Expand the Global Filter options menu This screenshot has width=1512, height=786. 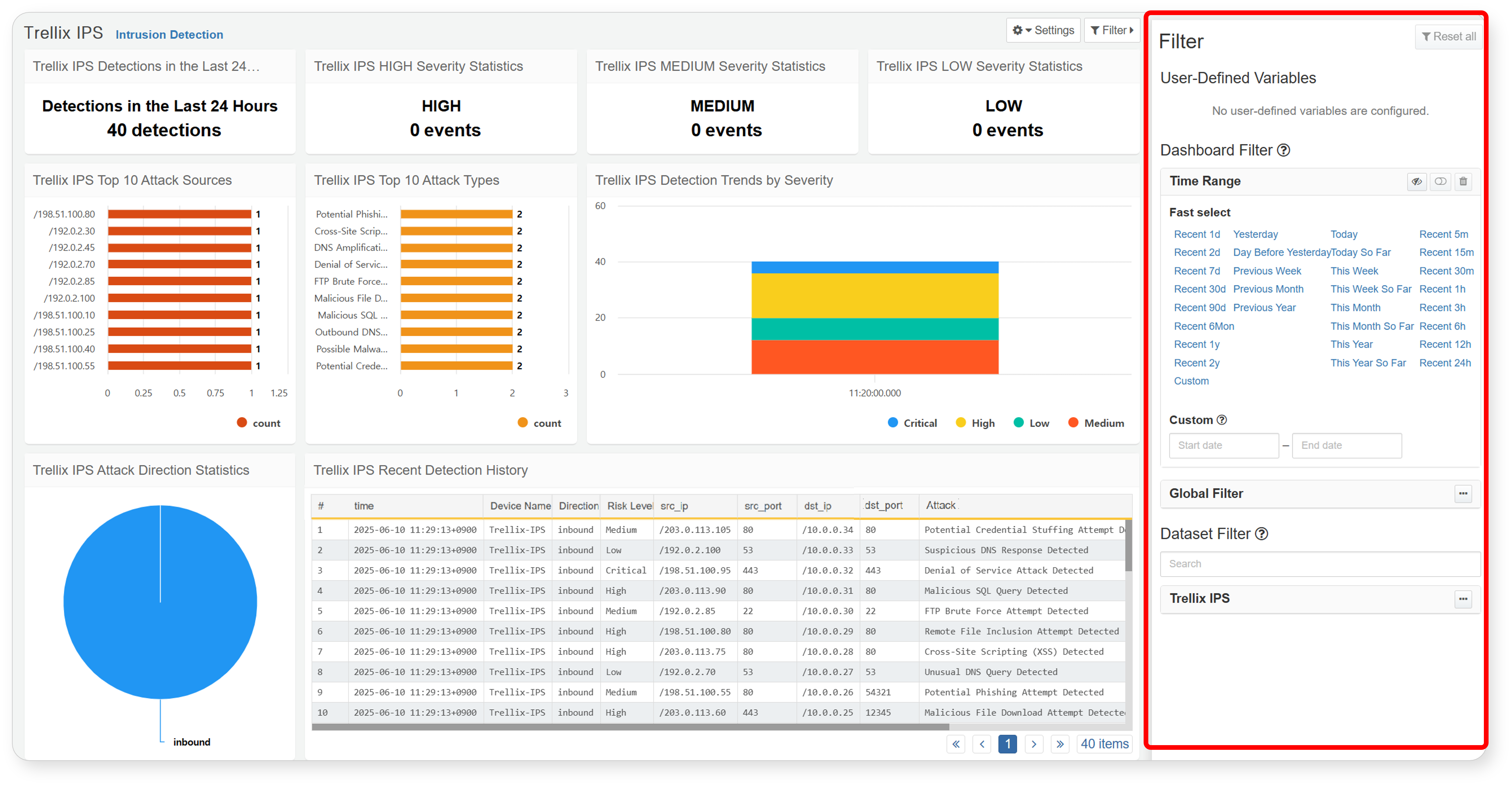[1463, 494]
